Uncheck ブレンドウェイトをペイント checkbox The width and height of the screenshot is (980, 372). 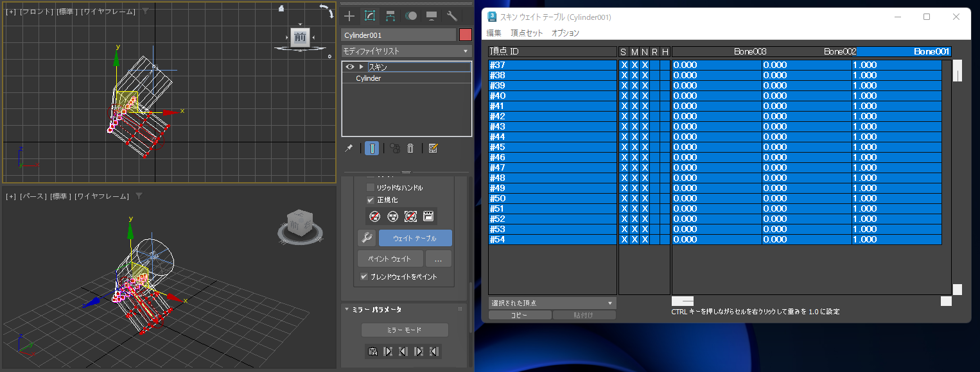pos(364,276)
